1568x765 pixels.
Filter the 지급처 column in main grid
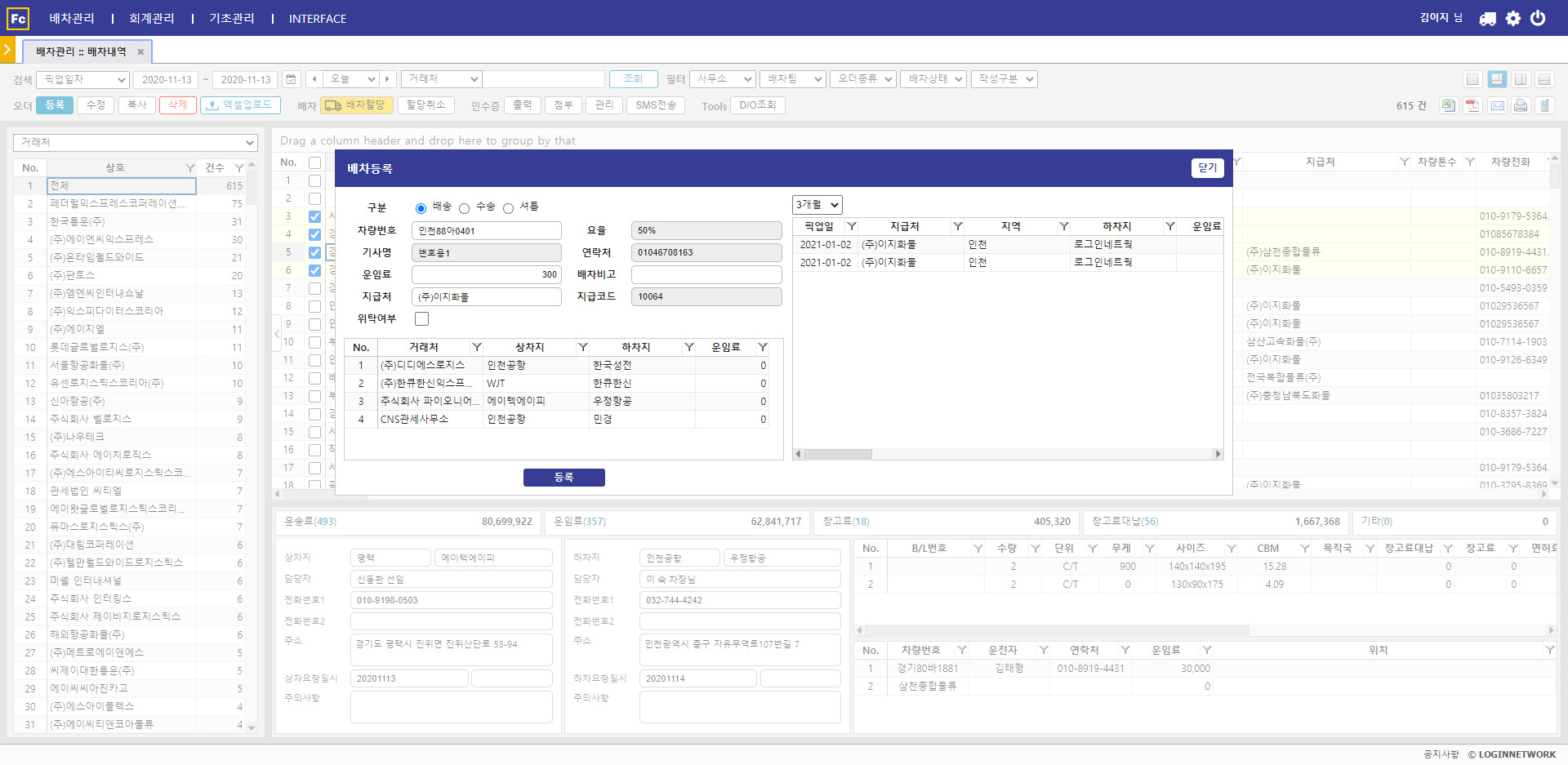tap(1405, 162)
